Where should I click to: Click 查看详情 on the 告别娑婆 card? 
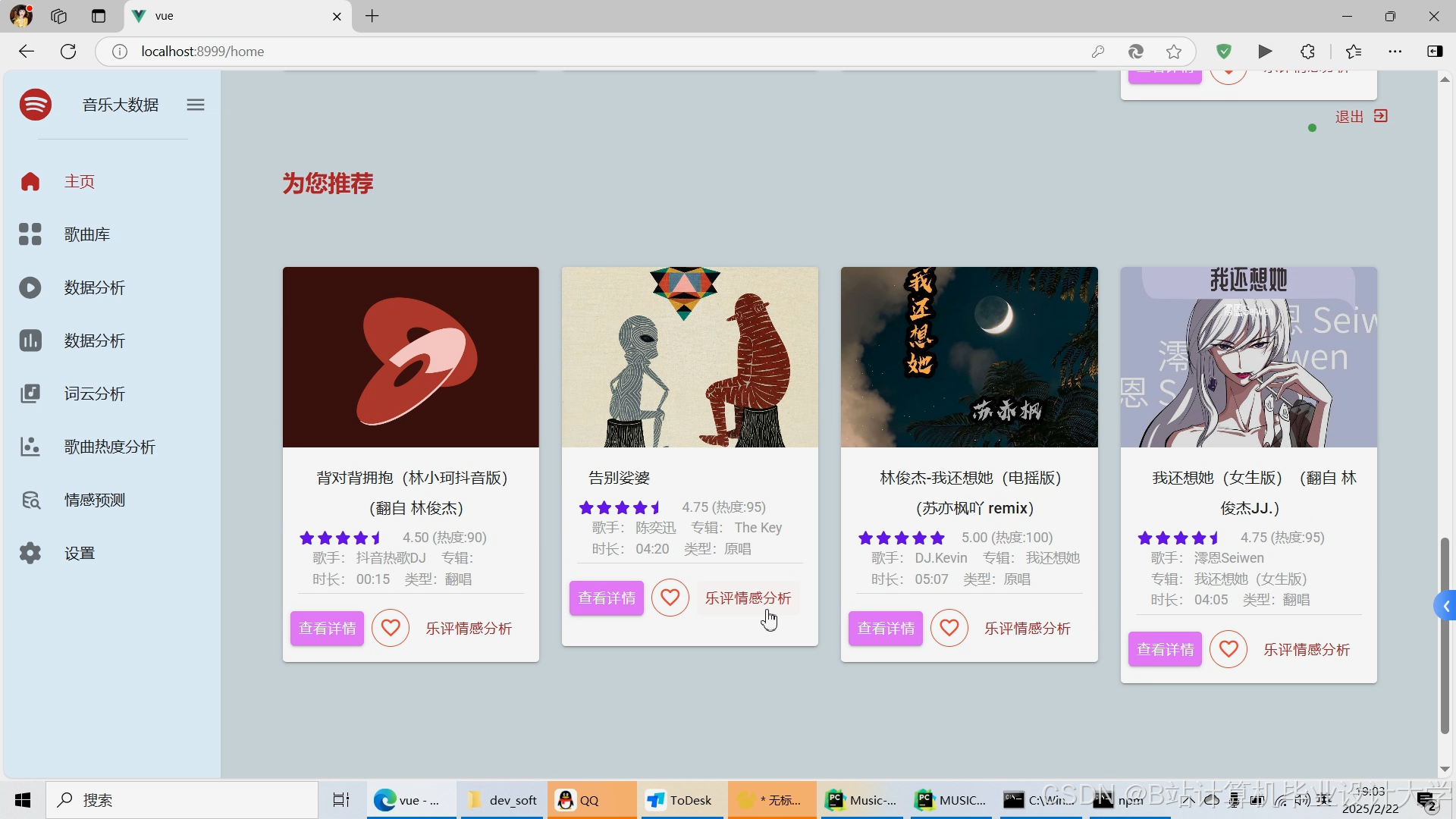606,598
